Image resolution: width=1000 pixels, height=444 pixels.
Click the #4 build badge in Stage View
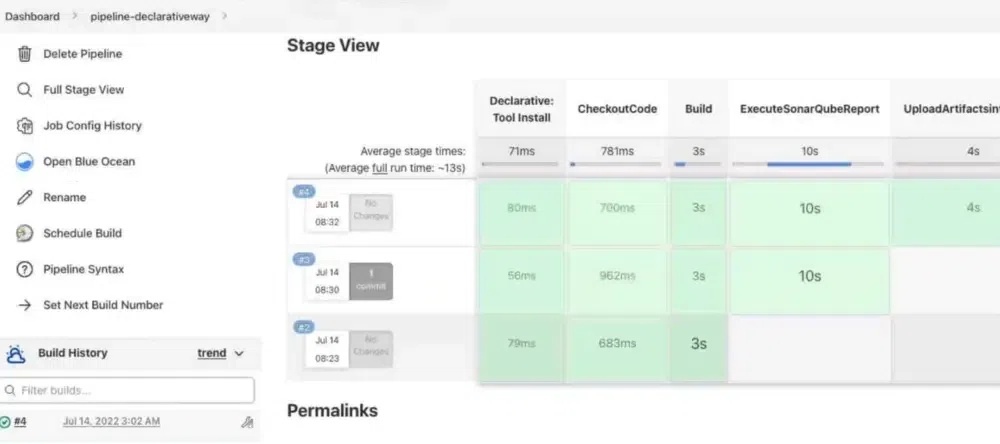[303, 191]
